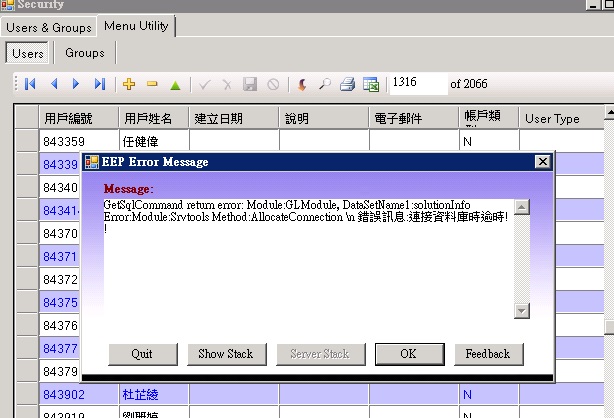Select the Menu Utility tab
This screenshot has height=418, width=614.
137,25
